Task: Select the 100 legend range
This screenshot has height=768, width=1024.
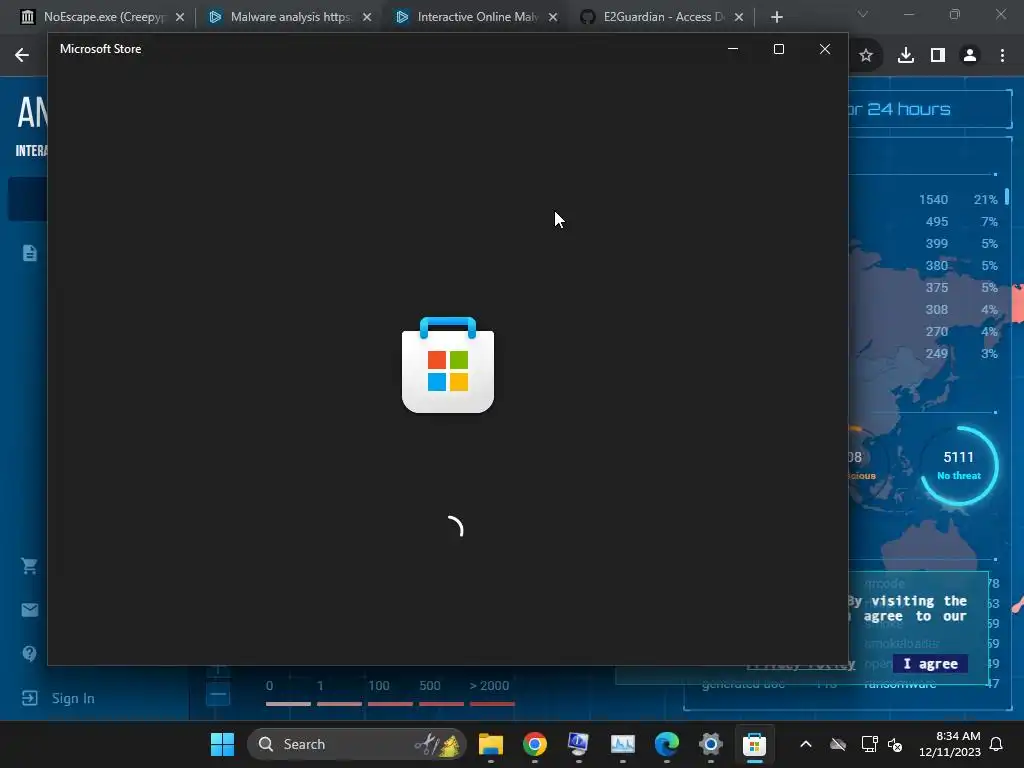Action: point(391,692)
